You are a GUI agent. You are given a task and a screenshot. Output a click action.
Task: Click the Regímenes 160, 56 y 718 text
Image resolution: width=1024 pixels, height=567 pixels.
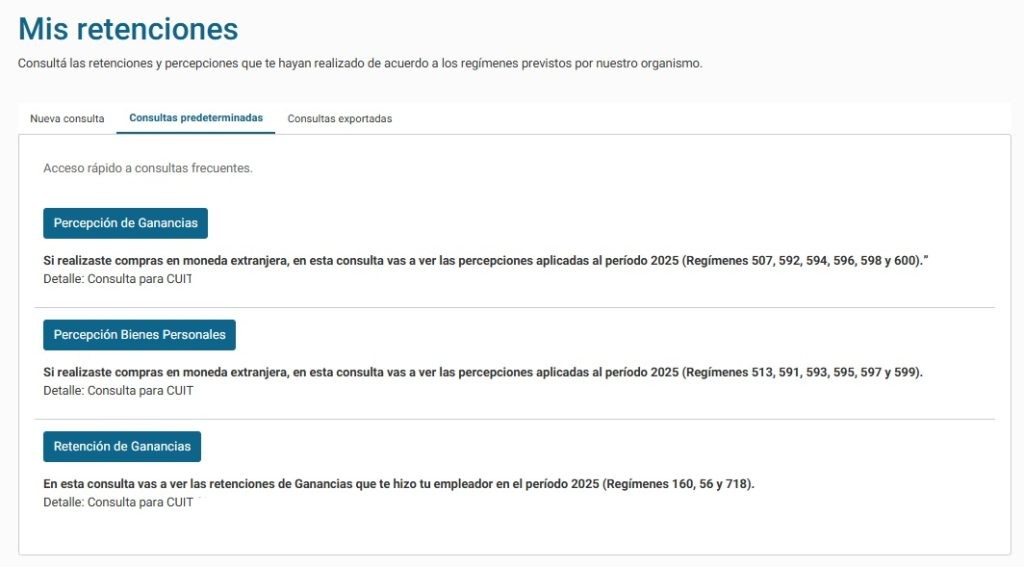click(x=680, y=484)
